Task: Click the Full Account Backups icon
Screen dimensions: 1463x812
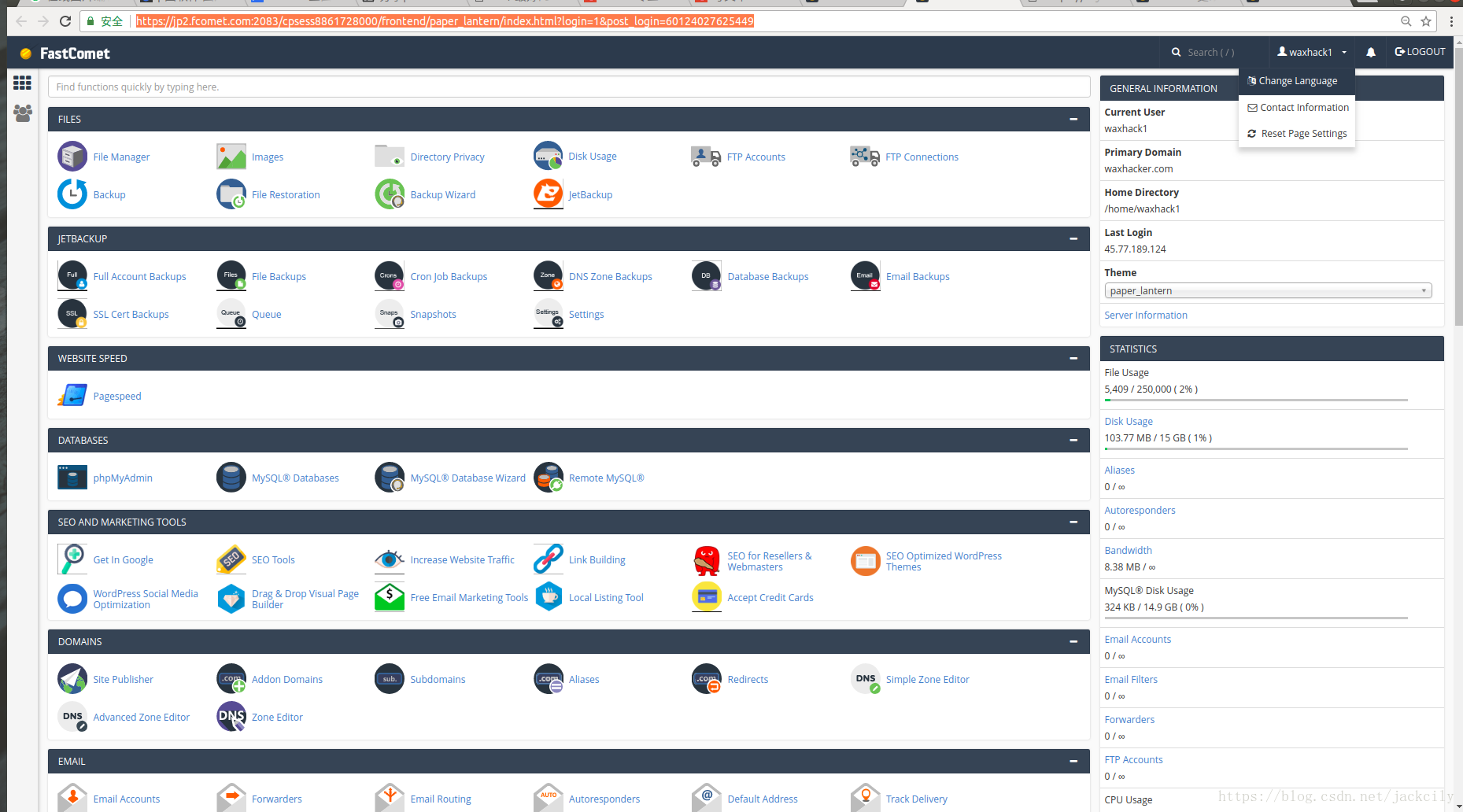Action: (72, 276)
